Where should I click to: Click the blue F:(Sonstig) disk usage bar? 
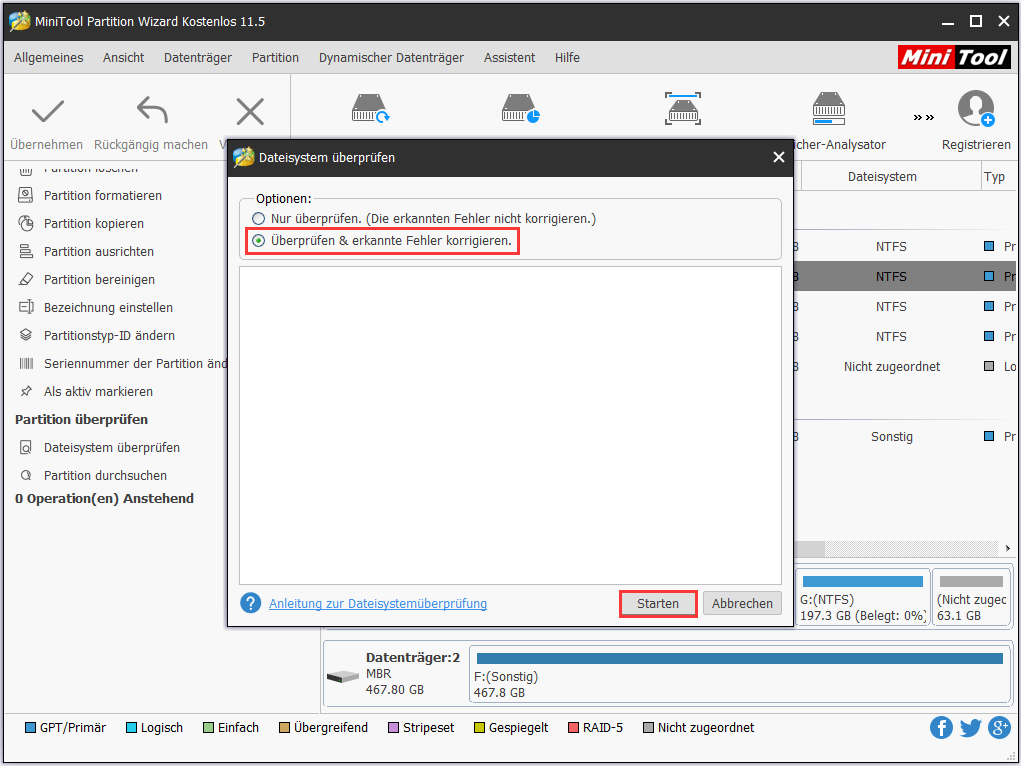click(x=739, y=658)
